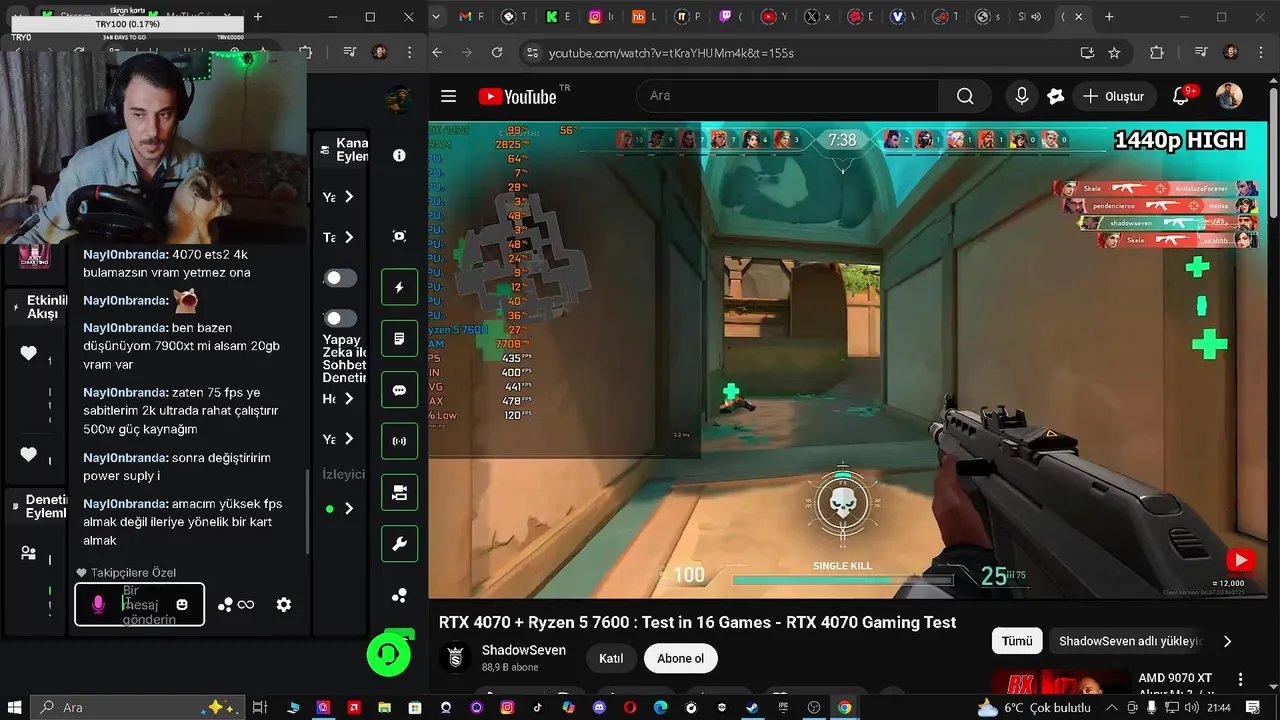Open Kick chat settings gear
The width and height of the screenshot is (1280, 720).
tap(284, 604)
